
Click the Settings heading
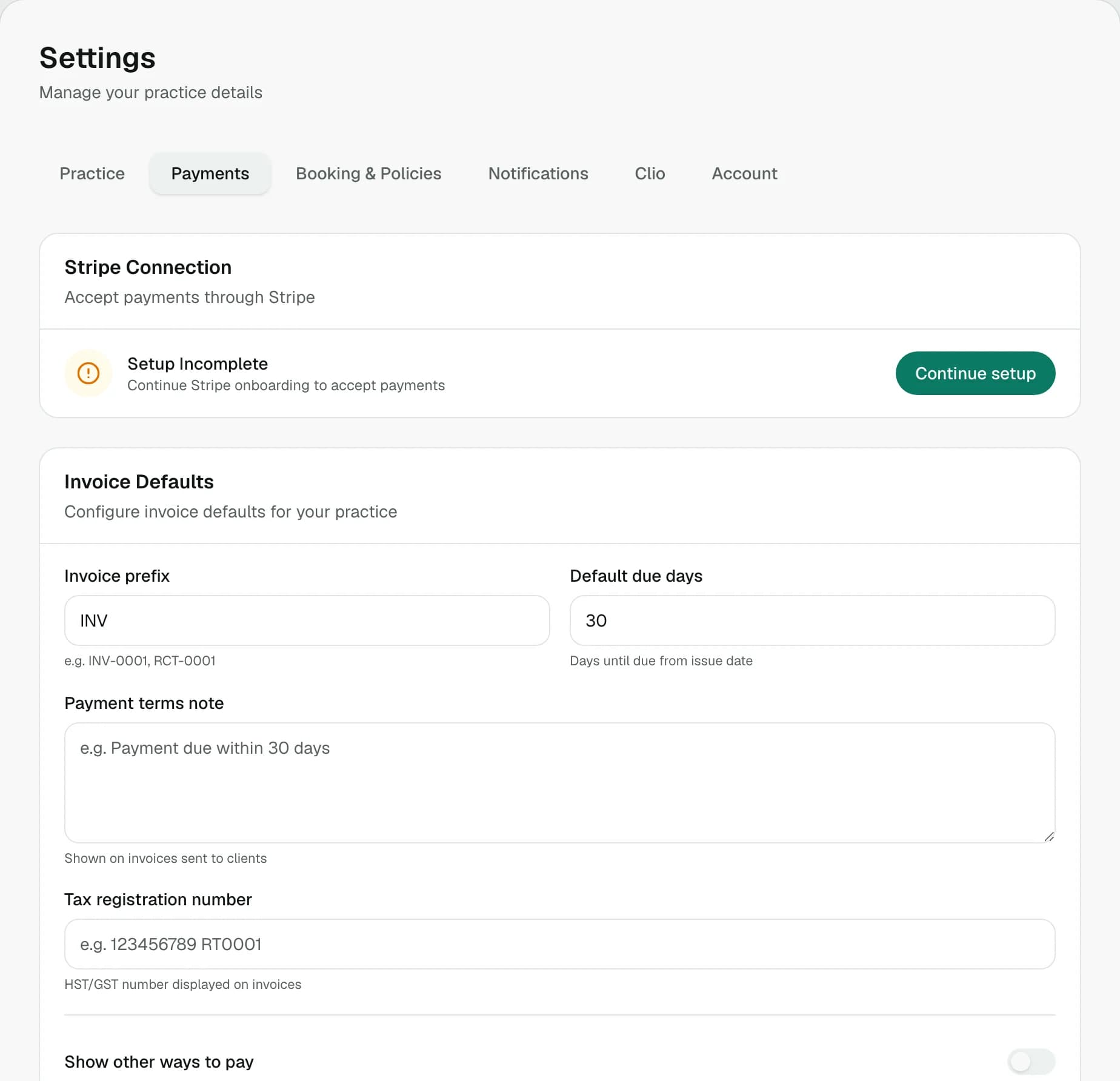click(98, 58)
